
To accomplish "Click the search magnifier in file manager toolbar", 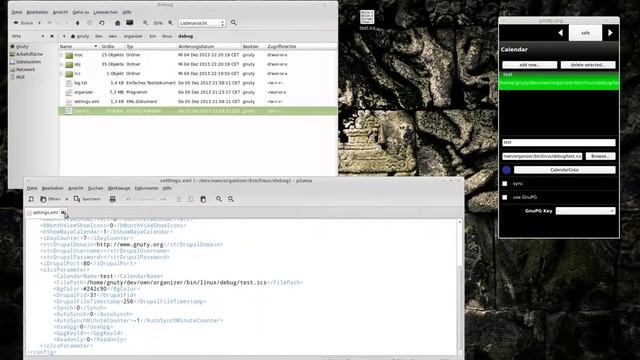I will [234, 23].
